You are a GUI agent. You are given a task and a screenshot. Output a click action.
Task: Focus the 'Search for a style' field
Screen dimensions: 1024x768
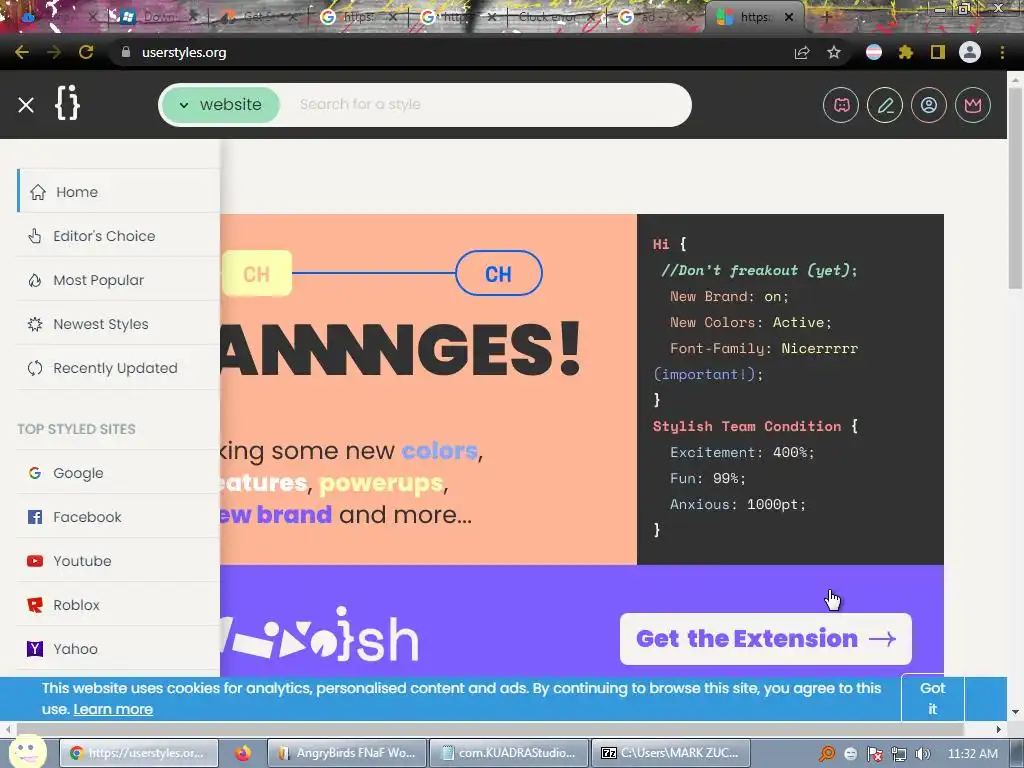[486, 105]
